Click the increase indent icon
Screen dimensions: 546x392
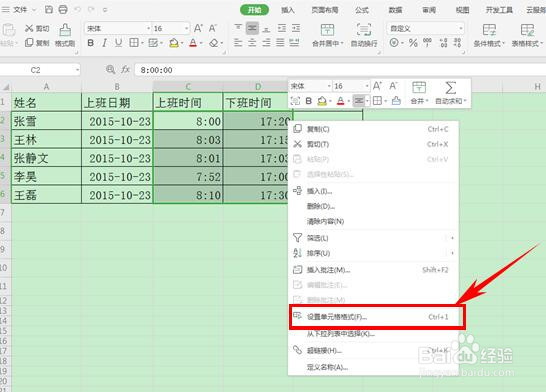(x=296, y=28)
